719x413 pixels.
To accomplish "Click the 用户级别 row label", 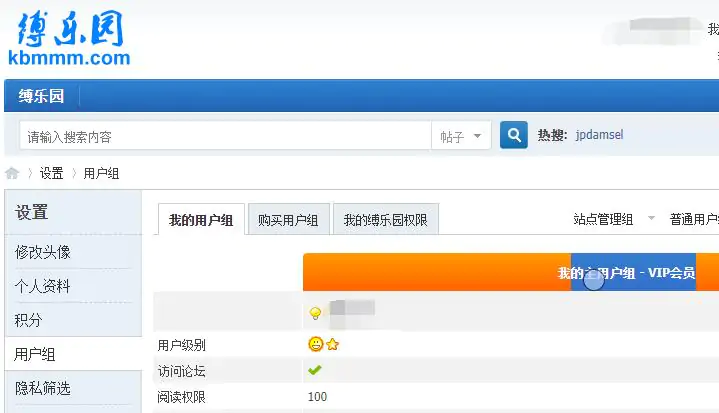I will click(x=182, y=345).
